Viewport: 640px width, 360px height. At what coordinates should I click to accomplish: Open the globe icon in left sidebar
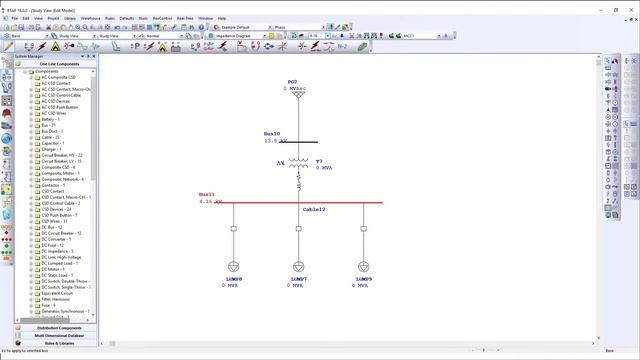[x=7, y=138]
